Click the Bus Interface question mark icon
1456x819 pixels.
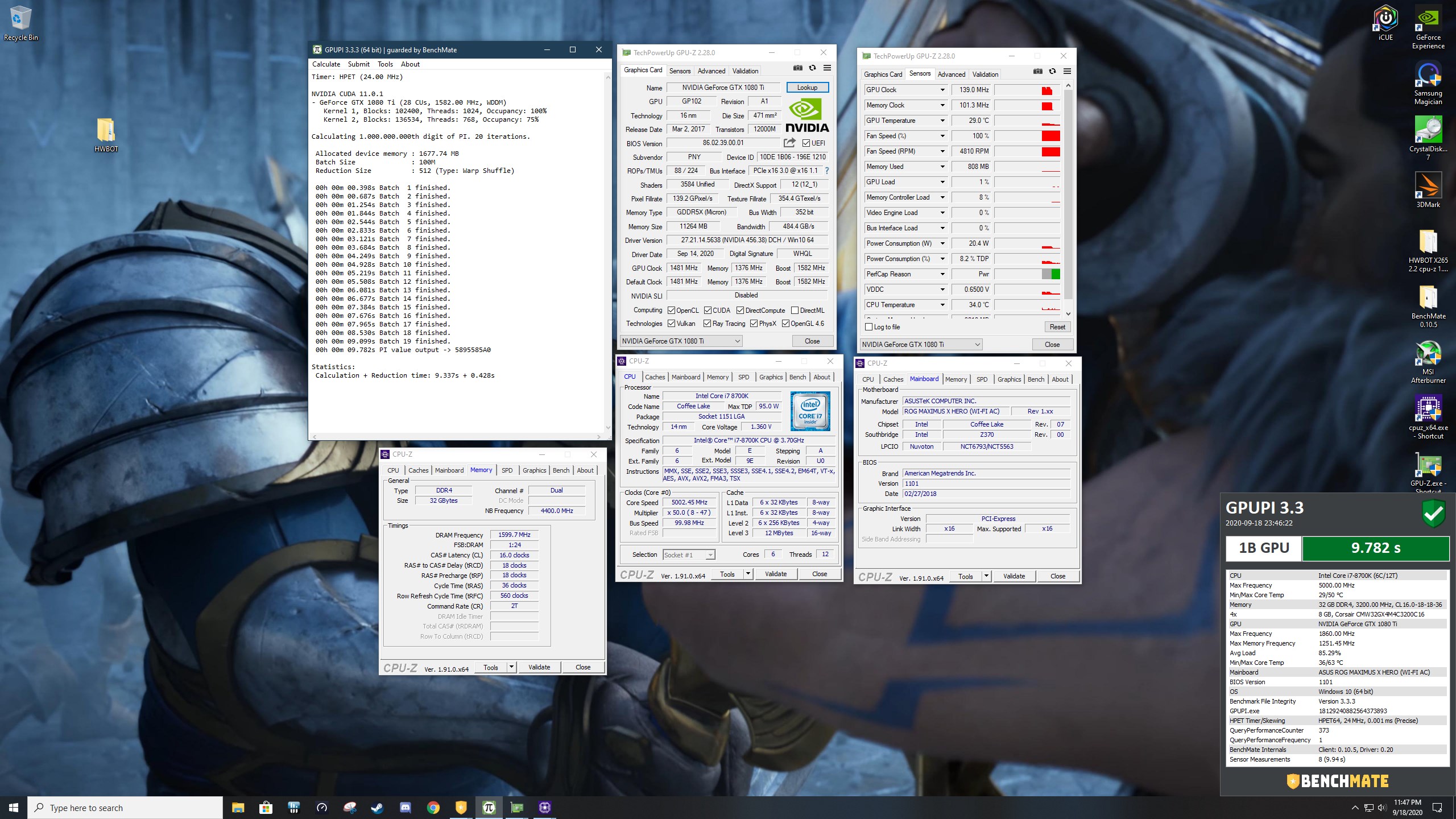[826, 171]
